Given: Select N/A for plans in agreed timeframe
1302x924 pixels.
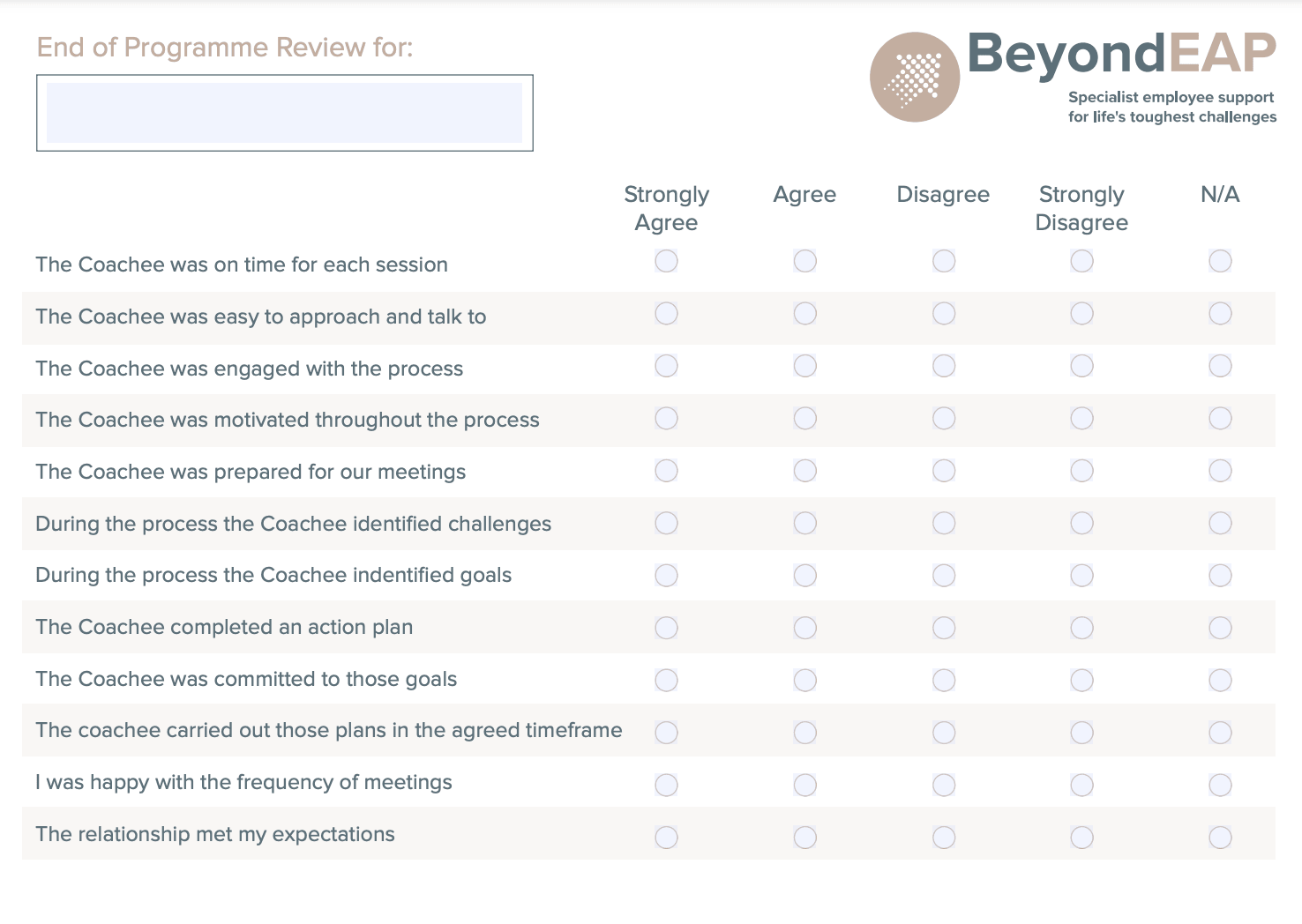Looking at the screenshot, I should (x=1220, y=733).
